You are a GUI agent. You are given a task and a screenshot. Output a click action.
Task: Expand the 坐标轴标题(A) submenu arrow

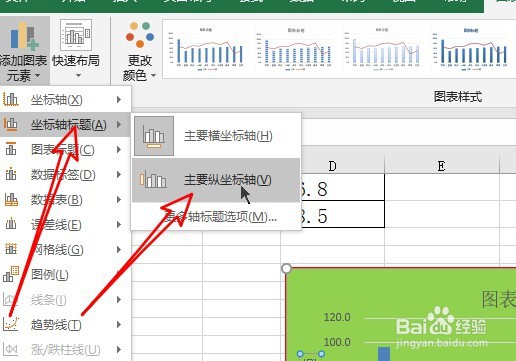point(119,124)
